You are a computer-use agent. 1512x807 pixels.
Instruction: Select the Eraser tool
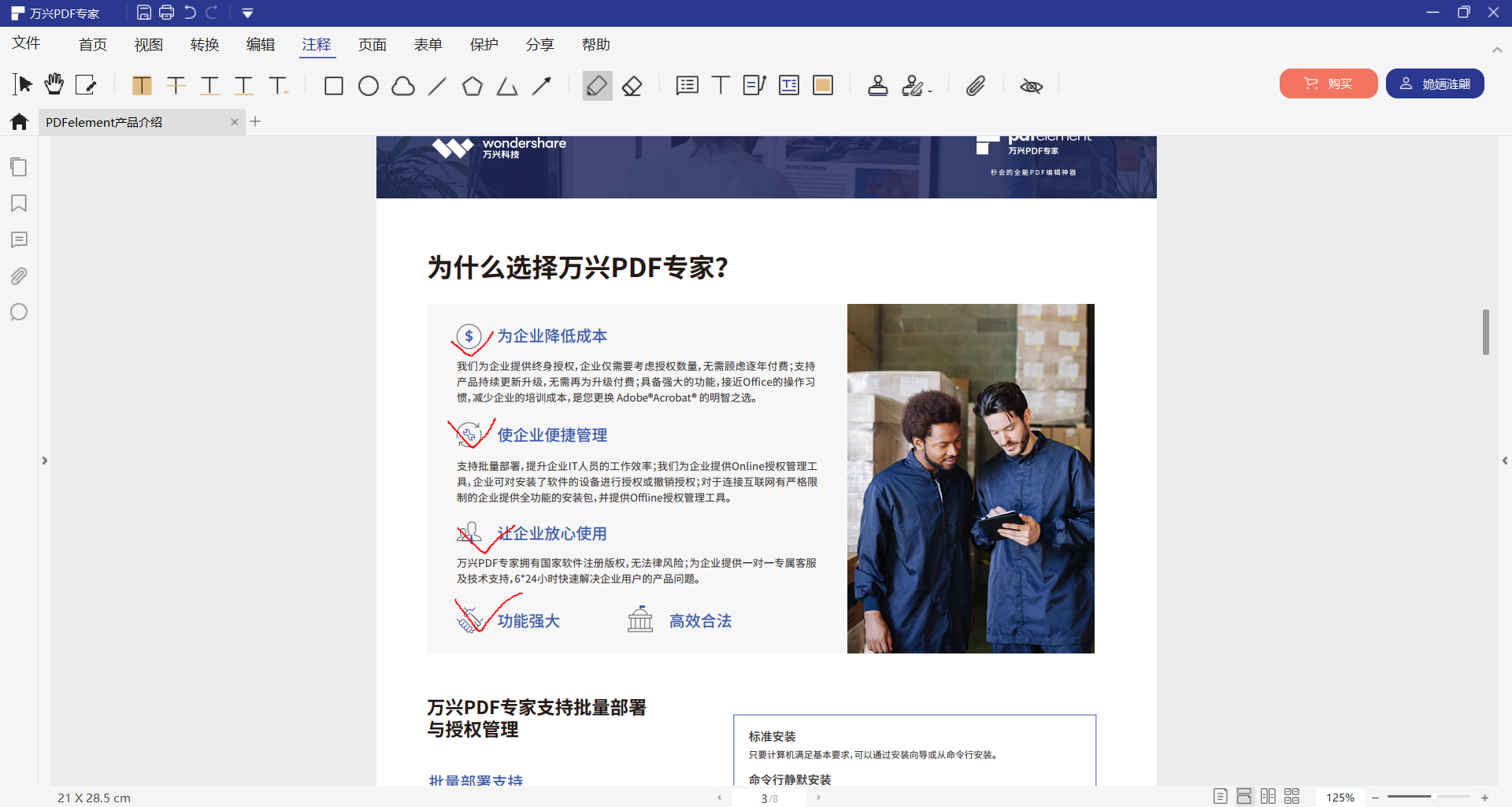(632, 85)
